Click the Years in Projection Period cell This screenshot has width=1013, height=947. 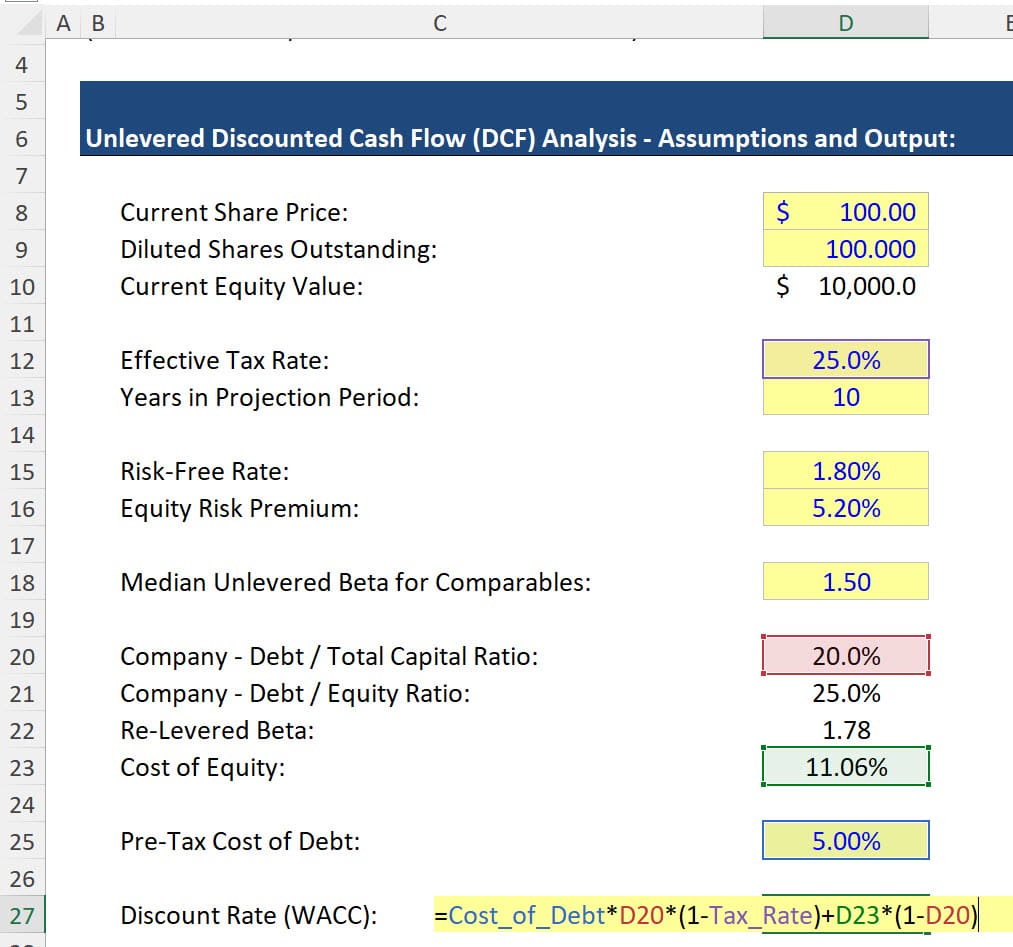click(x=845, y=397)
